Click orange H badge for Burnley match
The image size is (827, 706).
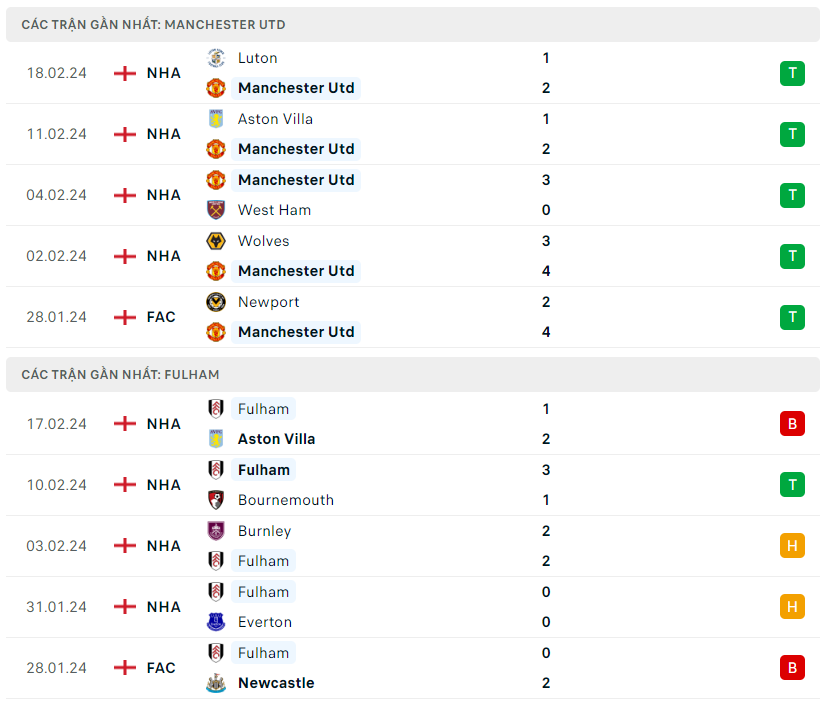(x=792, y=546)
